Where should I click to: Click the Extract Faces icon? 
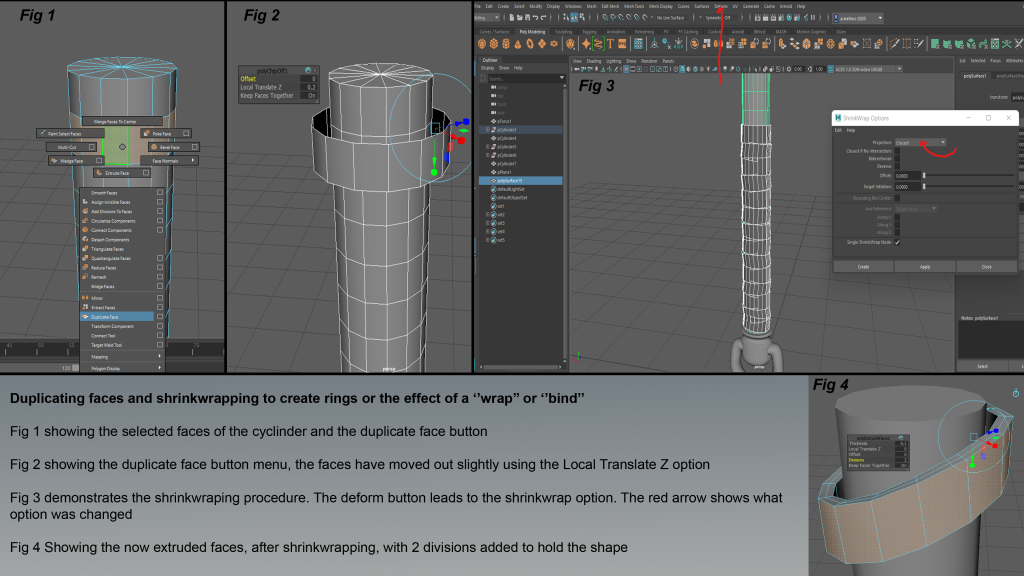(x=85, y=308)
